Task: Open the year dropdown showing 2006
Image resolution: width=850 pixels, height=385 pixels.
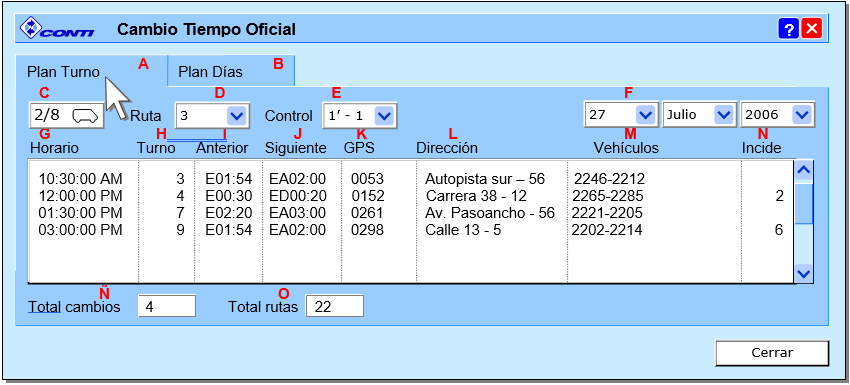Action: click(777, 114)
